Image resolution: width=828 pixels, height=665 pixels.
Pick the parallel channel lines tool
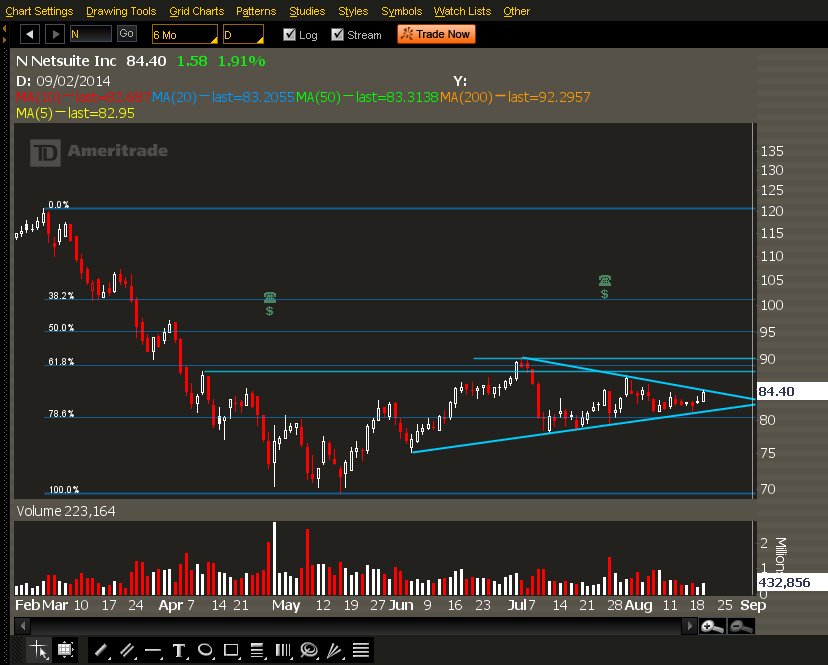point(127,650)
